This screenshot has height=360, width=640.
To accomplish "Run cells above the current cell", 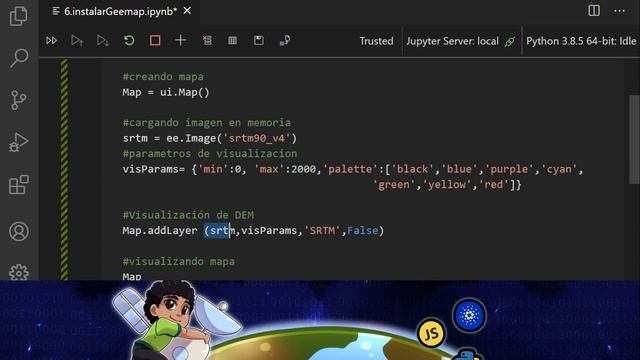I will point(77,40).
